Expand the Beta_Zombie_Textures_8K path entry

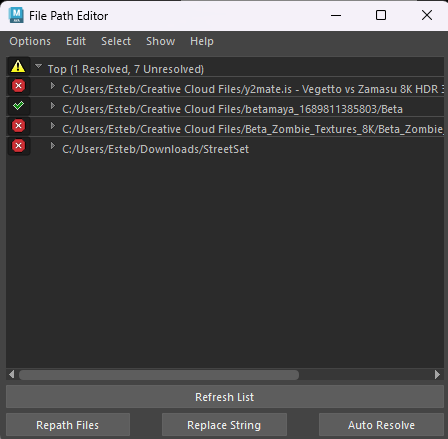(53, 125)
